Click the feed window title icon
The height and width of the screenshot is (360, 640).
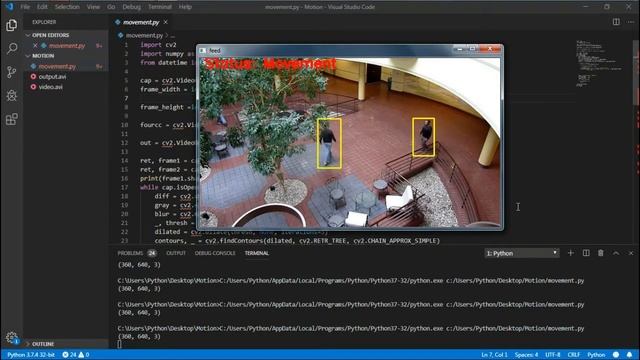pos(202,51)
